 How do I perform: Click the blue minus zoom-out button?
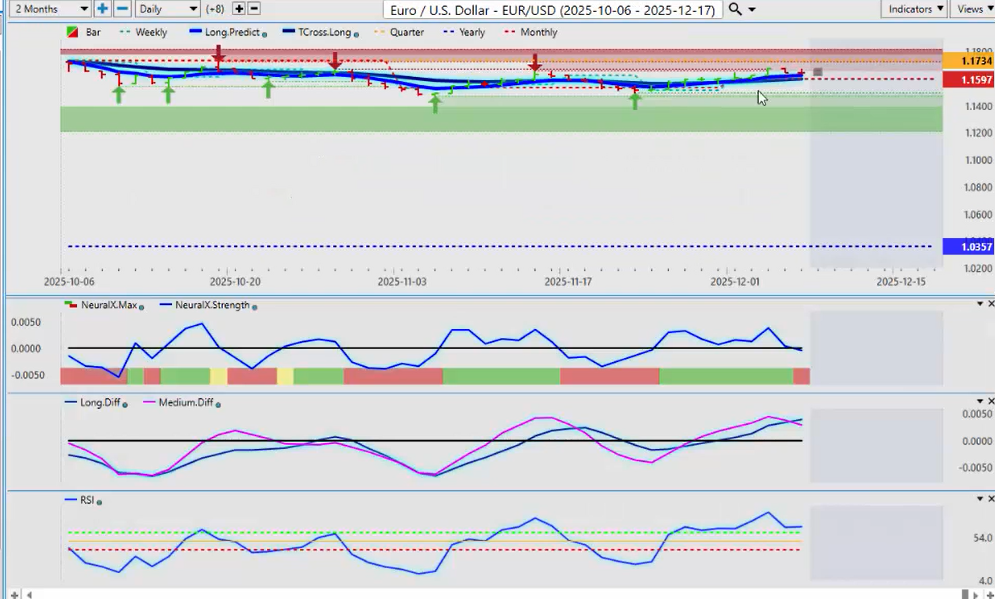click(122, 9)
